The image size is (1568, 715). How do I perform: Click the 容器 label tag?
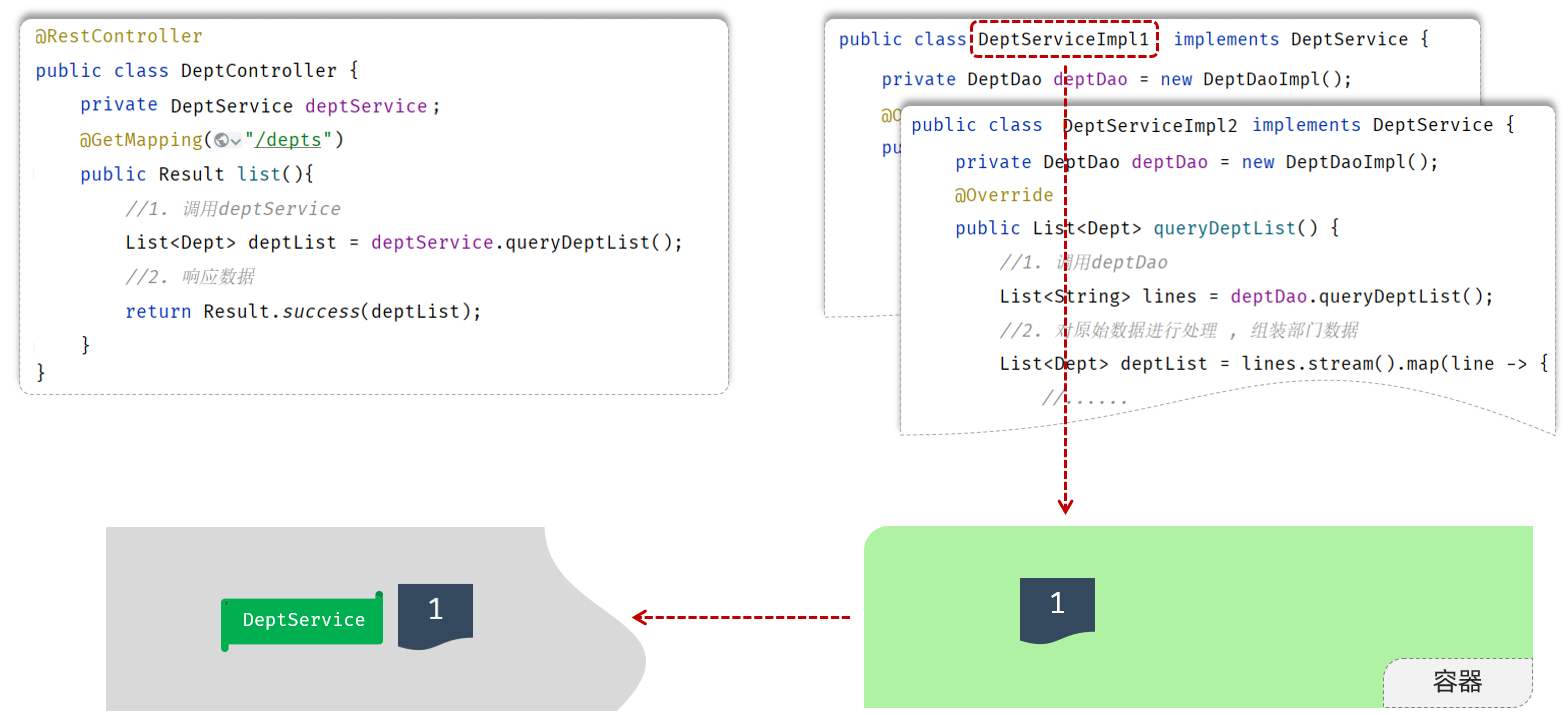(x=1457, y=683)
